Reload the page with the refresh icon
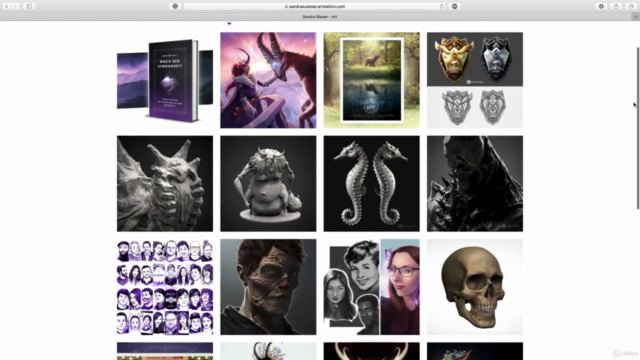This screenshot has height=360, width=640. [x=442, y=7]
